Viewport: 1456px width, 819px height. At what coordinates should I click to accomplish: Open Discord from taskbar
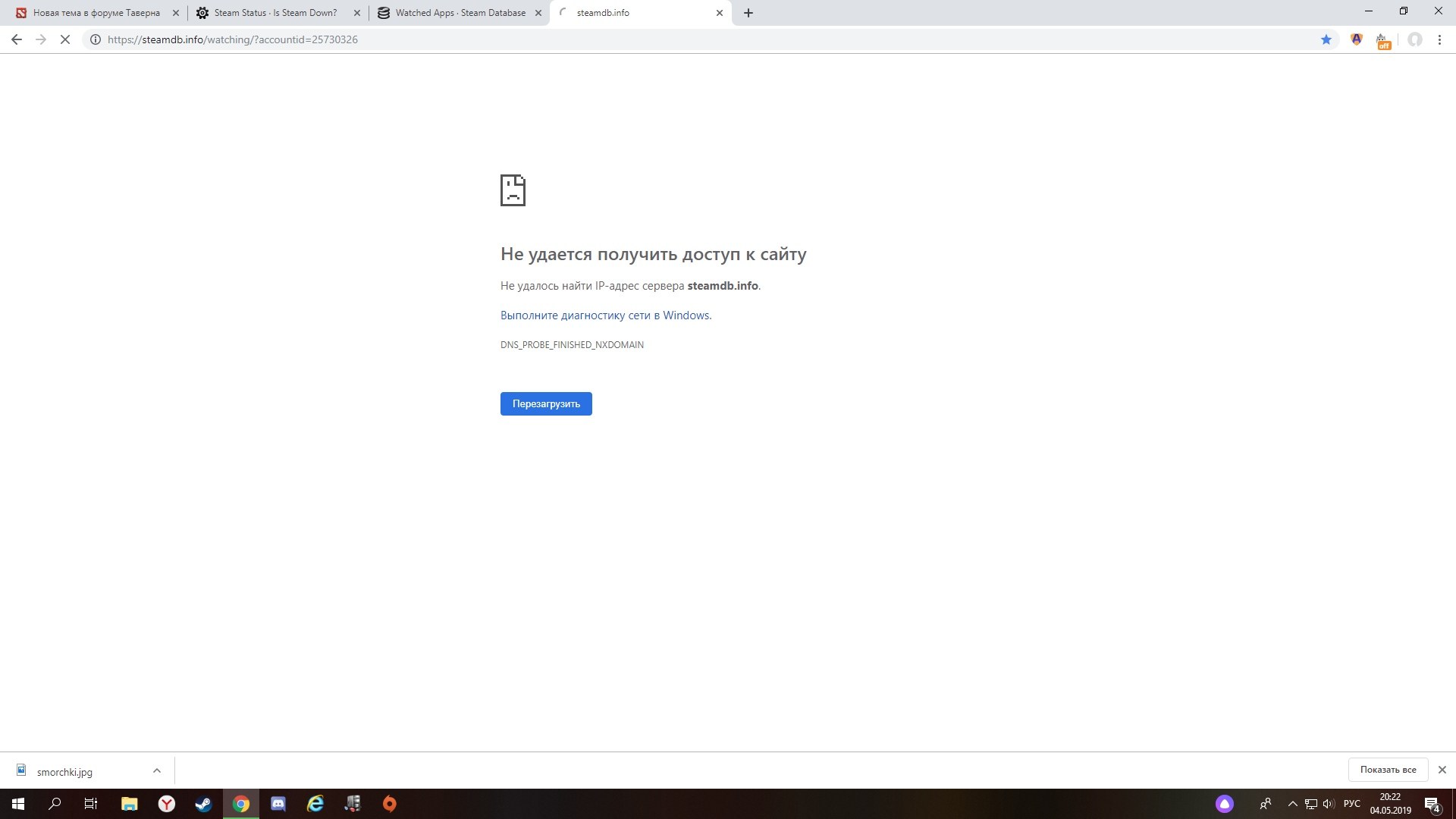[278, 804]
